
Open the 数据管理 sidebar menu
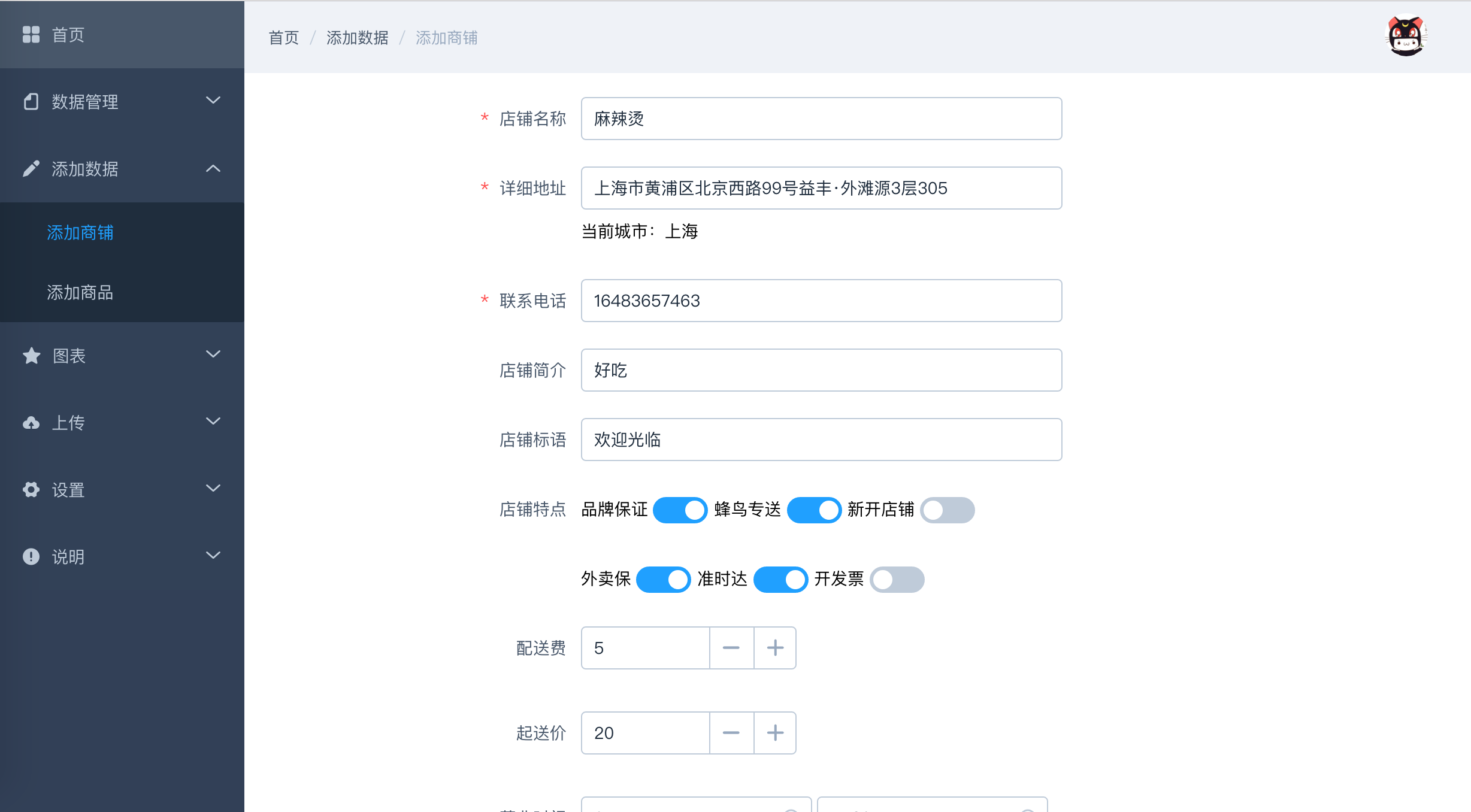(x=122, y=102)
